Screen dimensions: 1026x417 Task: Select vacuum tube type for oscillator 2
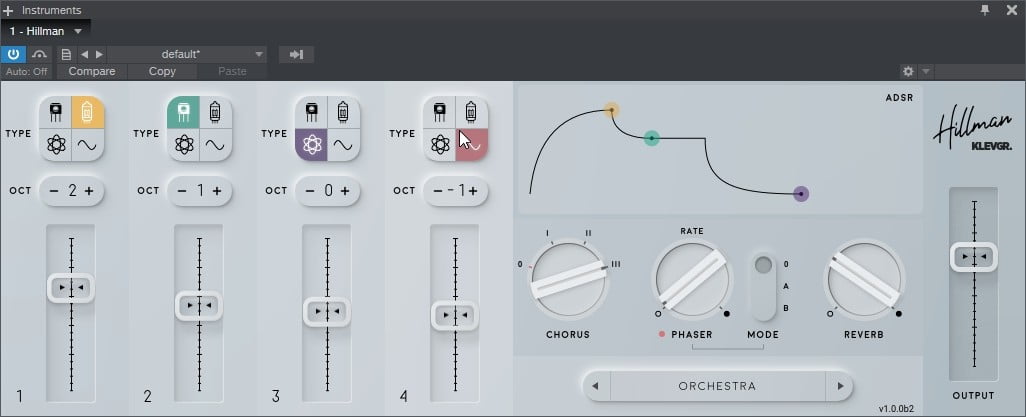215,113
